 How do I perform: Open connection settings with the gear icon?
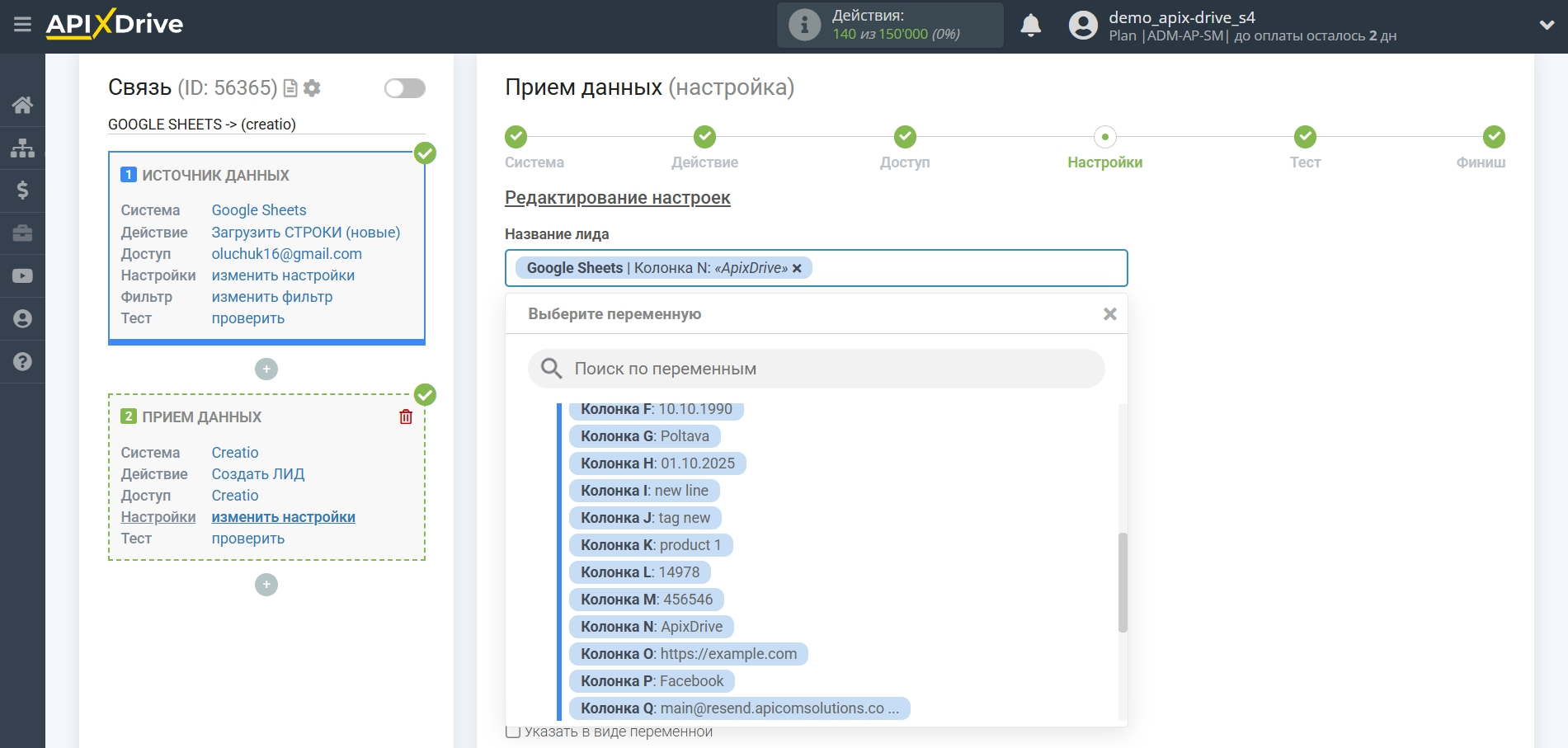point(312,88)
